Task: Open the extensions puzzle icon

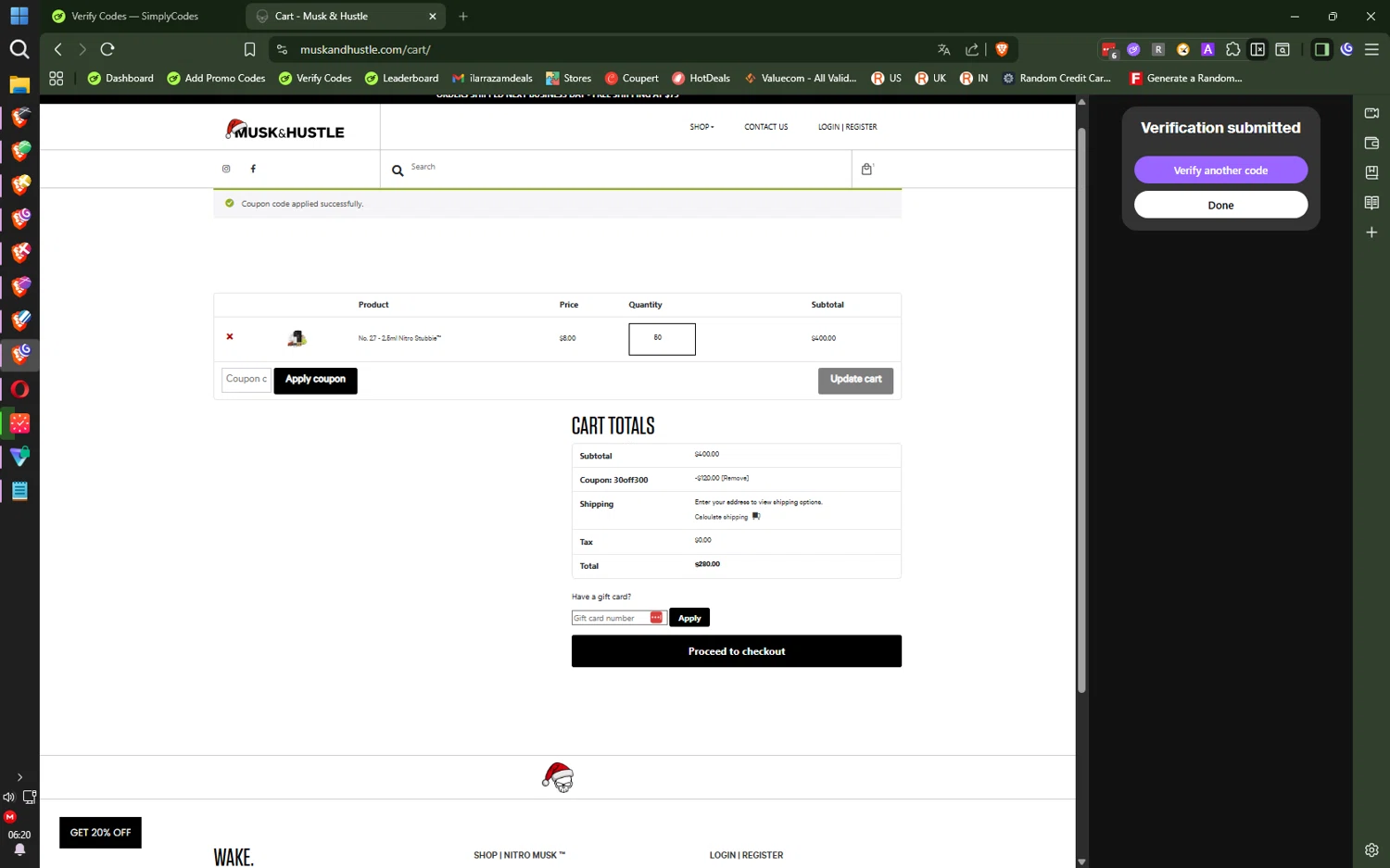Action: coord(1232,50)
